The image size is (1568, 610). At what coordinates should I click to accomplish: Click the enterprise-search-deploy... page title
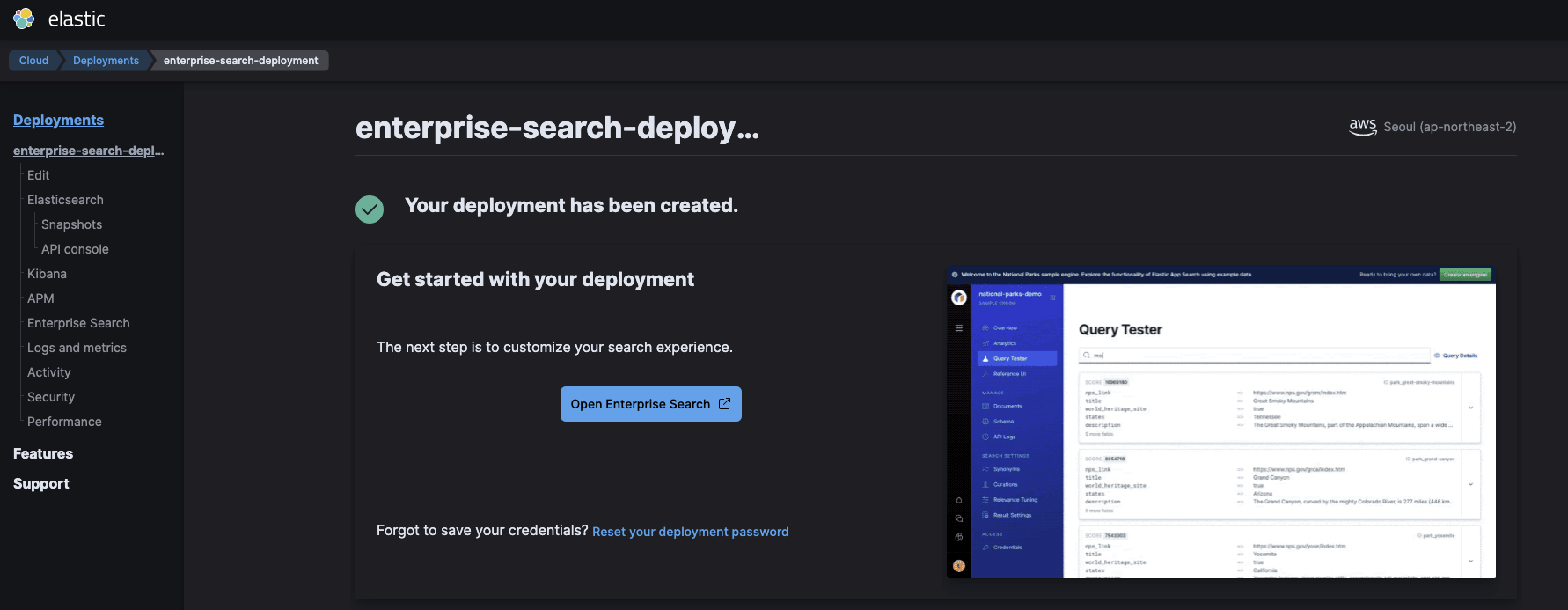[x=557, y=129]
